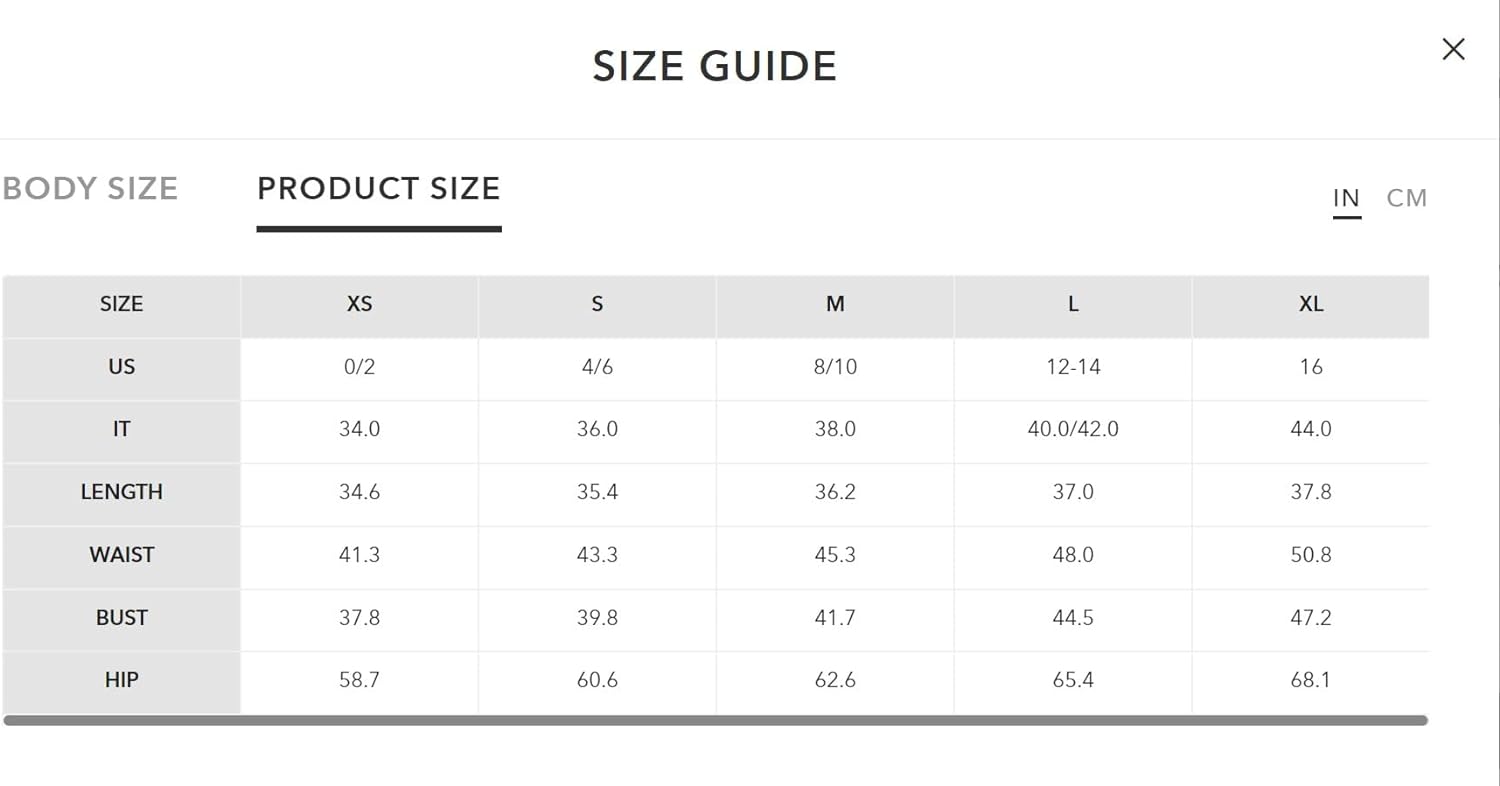The height and width of the screenshot is (786, 1500).
Task: Click the M column header
Action: [835, 304]
